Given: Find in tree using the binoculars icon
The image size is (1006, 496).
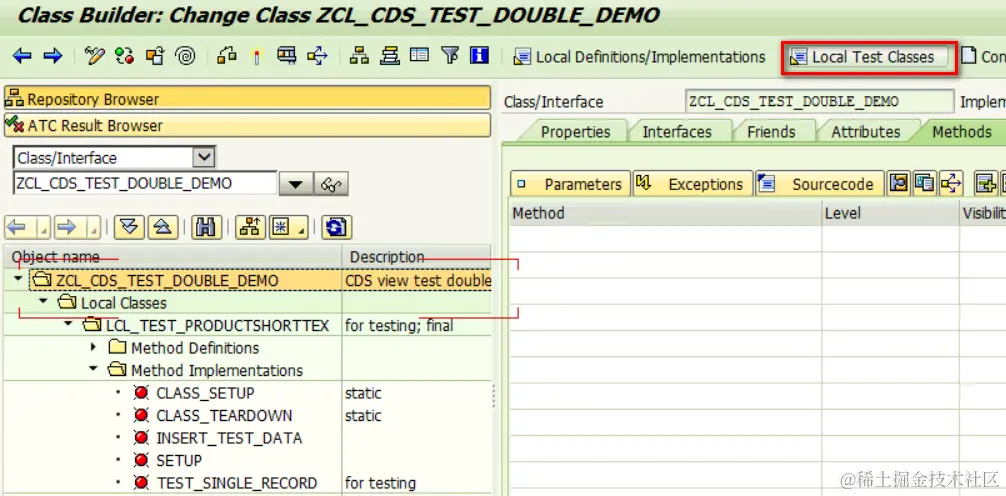Looking at the screenshot, I should tap(206, 227).
